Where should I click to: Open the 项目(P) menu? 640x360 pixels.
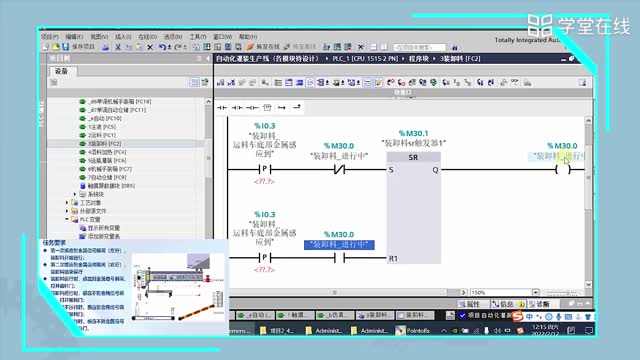tap(50, 37)
